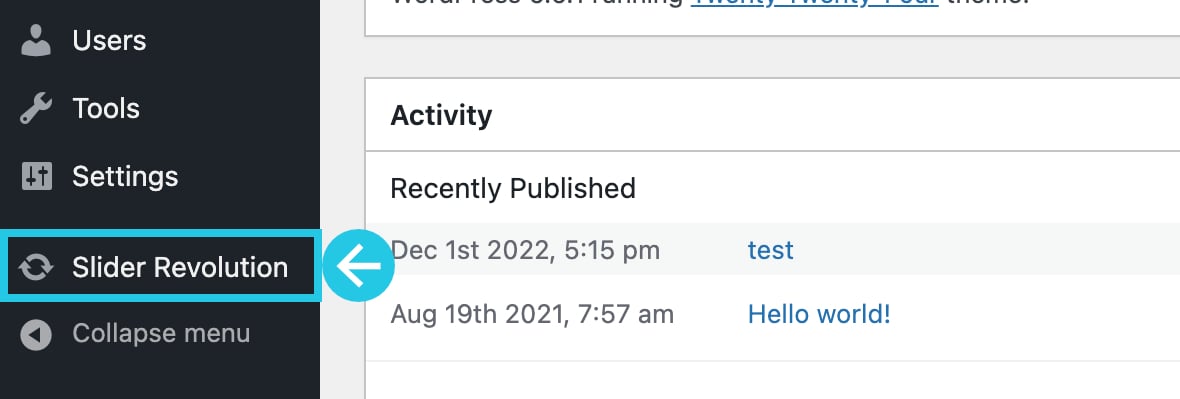Click the Slider Revolution circular arrows icon

coord(35,267)
